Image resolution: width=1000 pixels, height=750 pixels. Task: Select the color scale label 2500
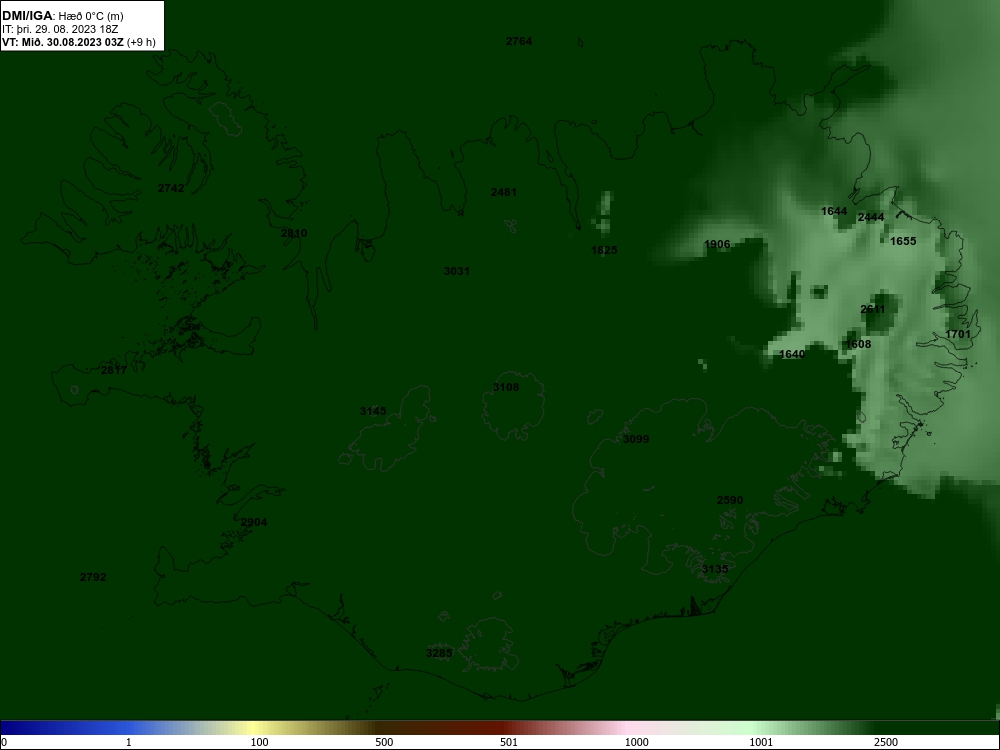click(886, 742)
